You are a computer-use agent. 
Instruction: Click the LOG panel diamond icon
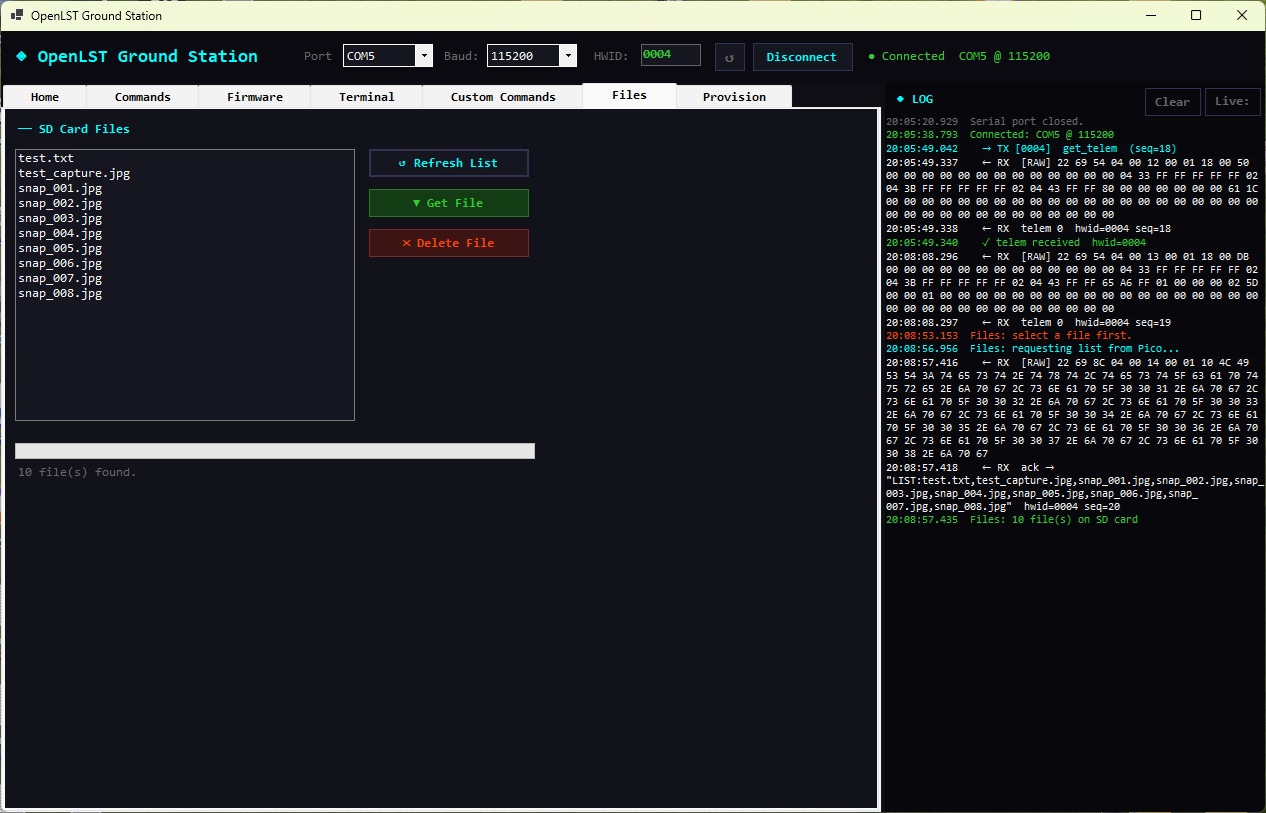point(900,100)
